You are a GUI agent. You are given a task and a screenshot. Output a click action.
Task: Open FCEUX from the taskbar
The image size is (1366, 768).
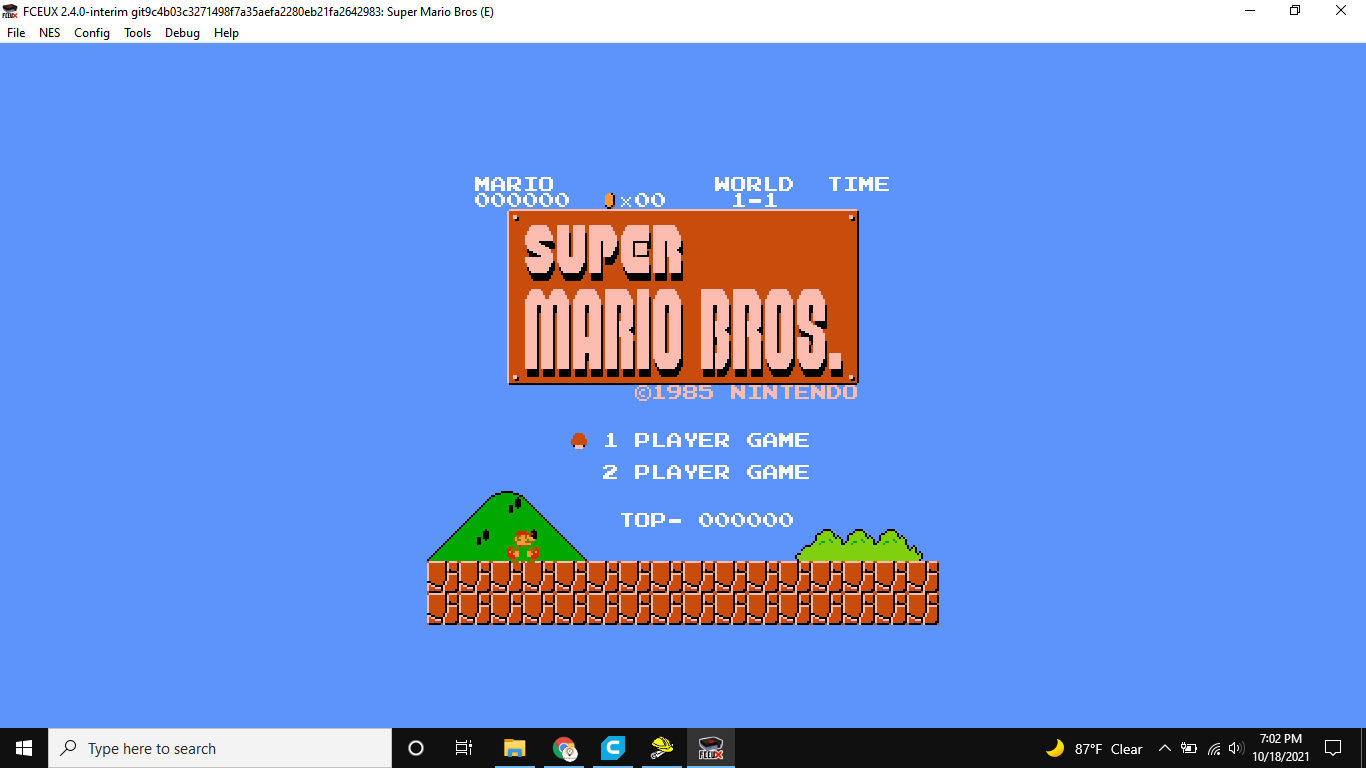[x=710, y=748]
